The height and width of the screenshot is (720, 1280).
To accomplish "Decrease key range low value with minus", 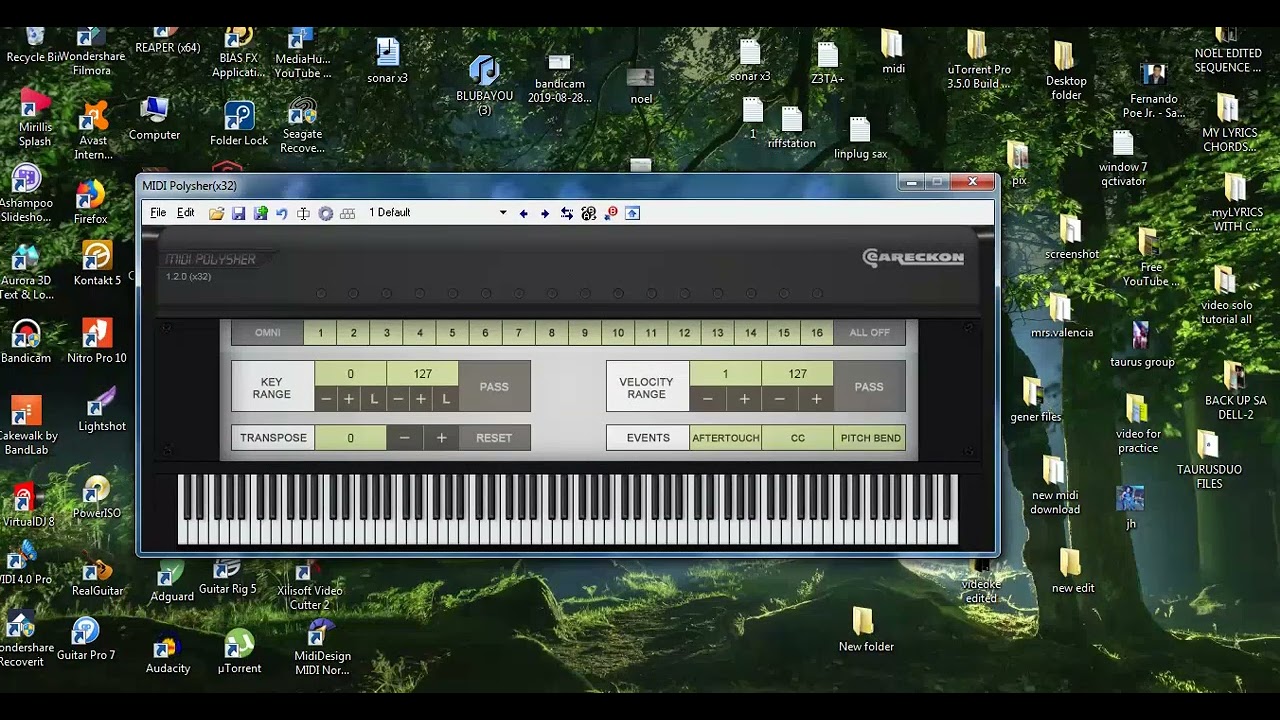I will click(326, 399).
